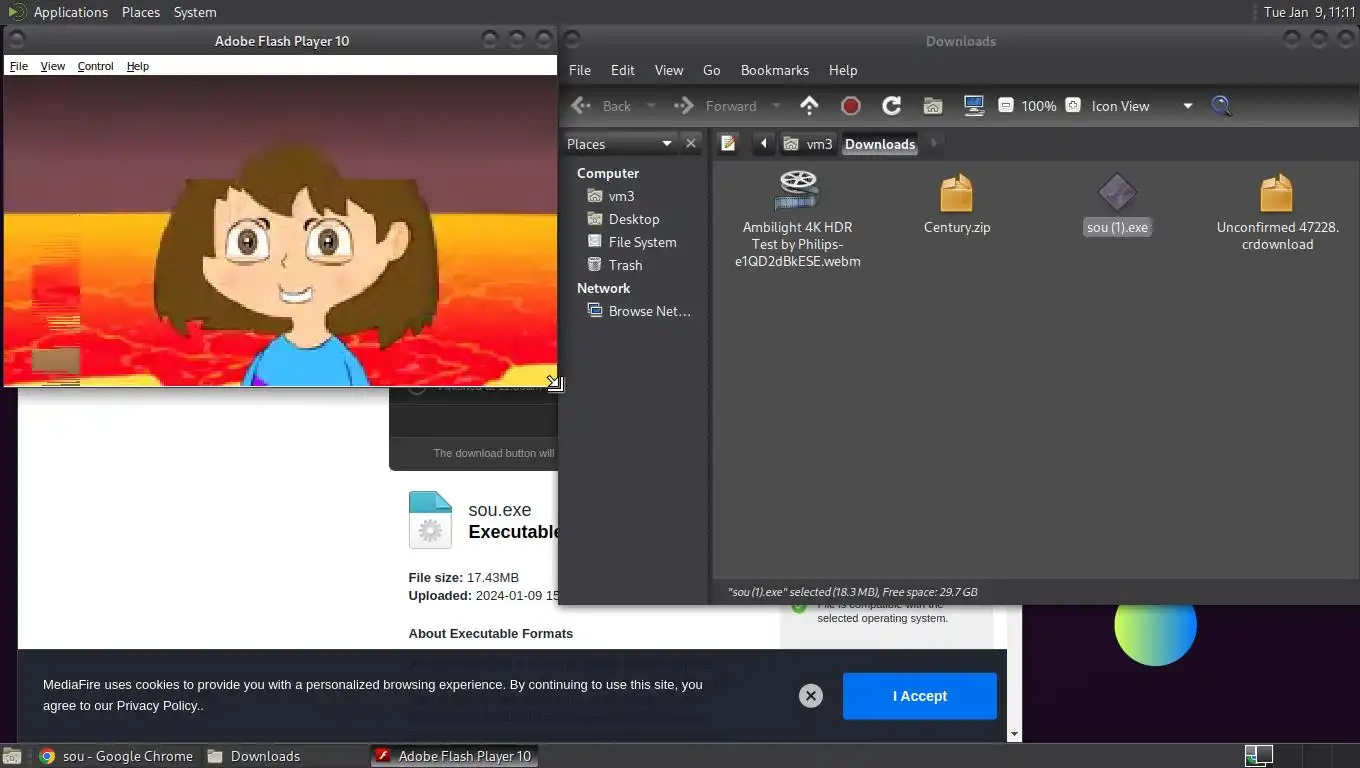Select the sou (1).exe file icon

(1117, 203)
